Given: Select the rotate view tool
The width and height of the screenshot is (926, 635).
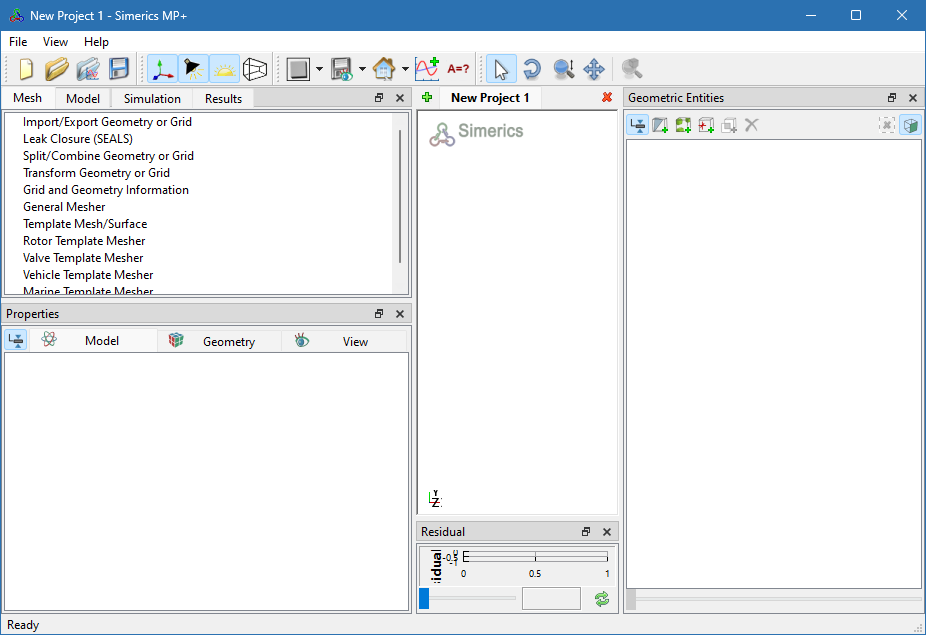Looking at the screenshot, I should click(532, 69).
